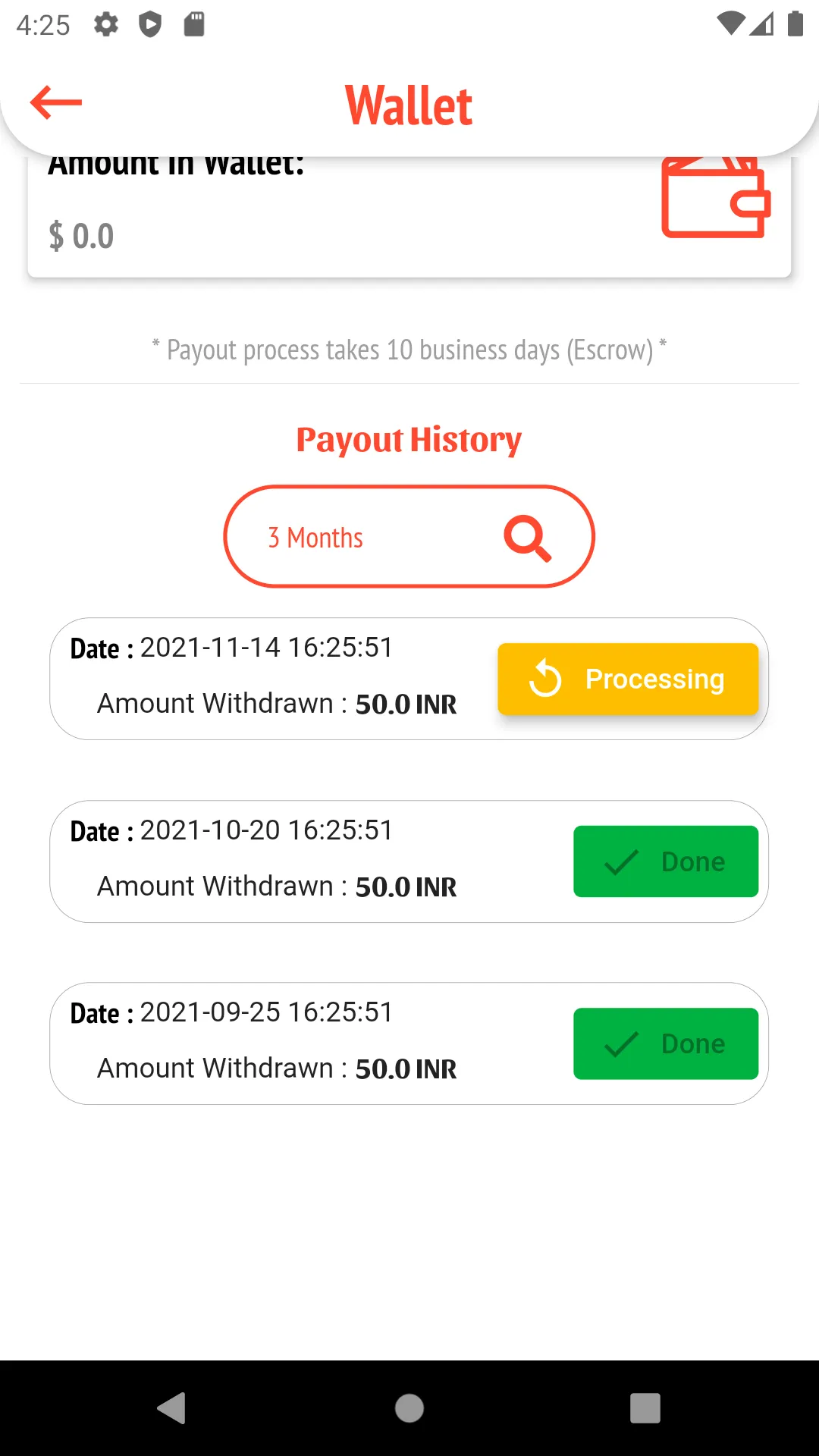Click the wallet icon in balance card
The image size is (819, 1456).
click(716, 197)
